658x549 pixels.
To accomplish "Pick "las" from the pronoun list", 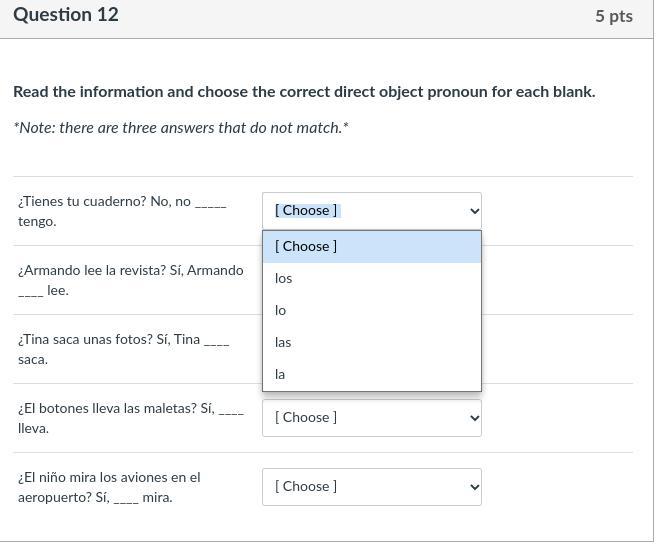I will 284,342.
